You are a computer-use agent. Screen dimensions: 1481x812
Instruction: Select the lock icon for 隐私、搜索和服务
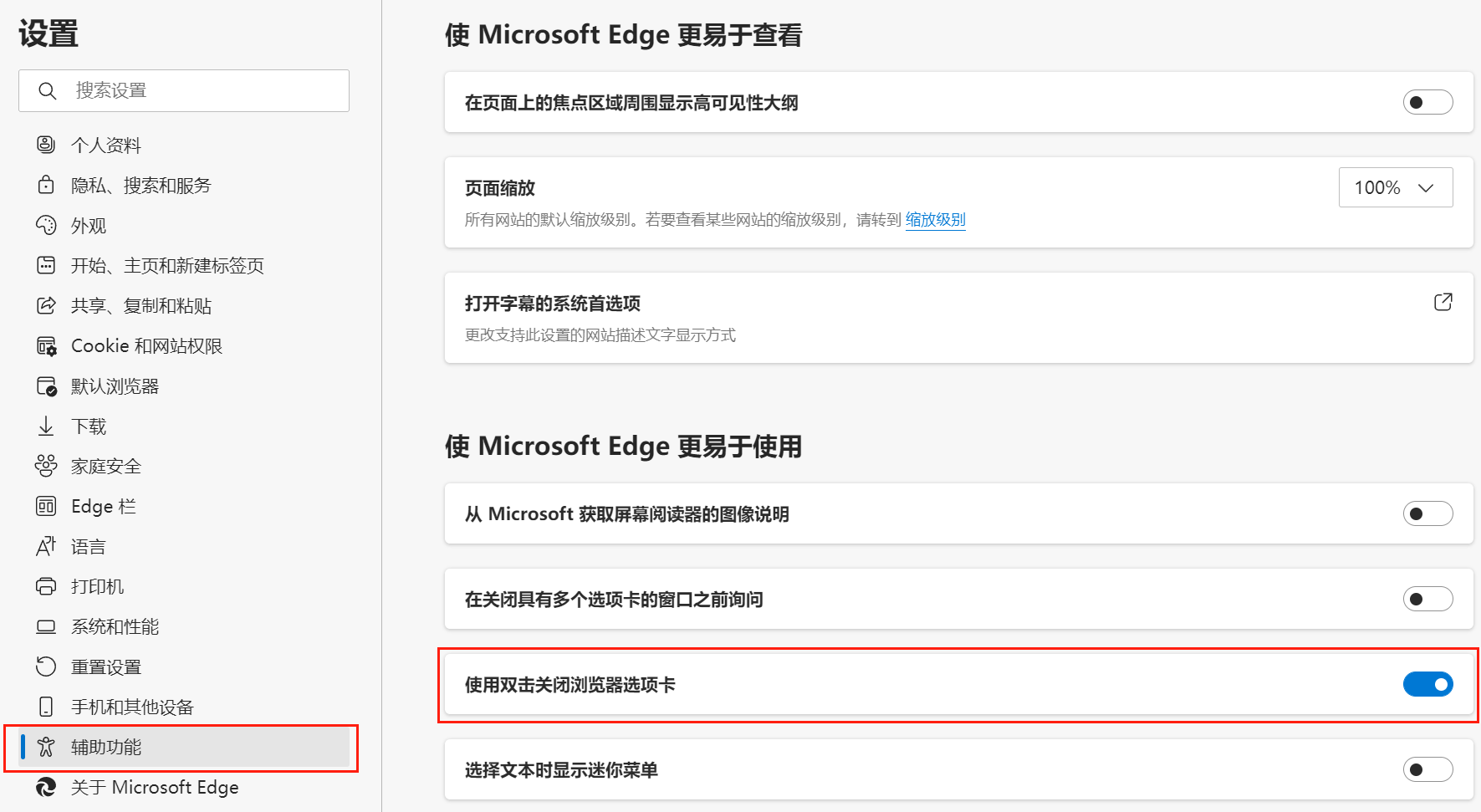tap(46, 185)
